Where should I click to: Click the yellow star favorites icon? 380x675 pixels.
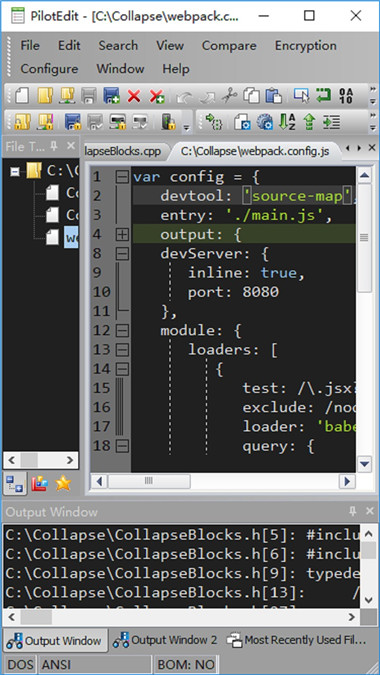(x=63, y=483)
